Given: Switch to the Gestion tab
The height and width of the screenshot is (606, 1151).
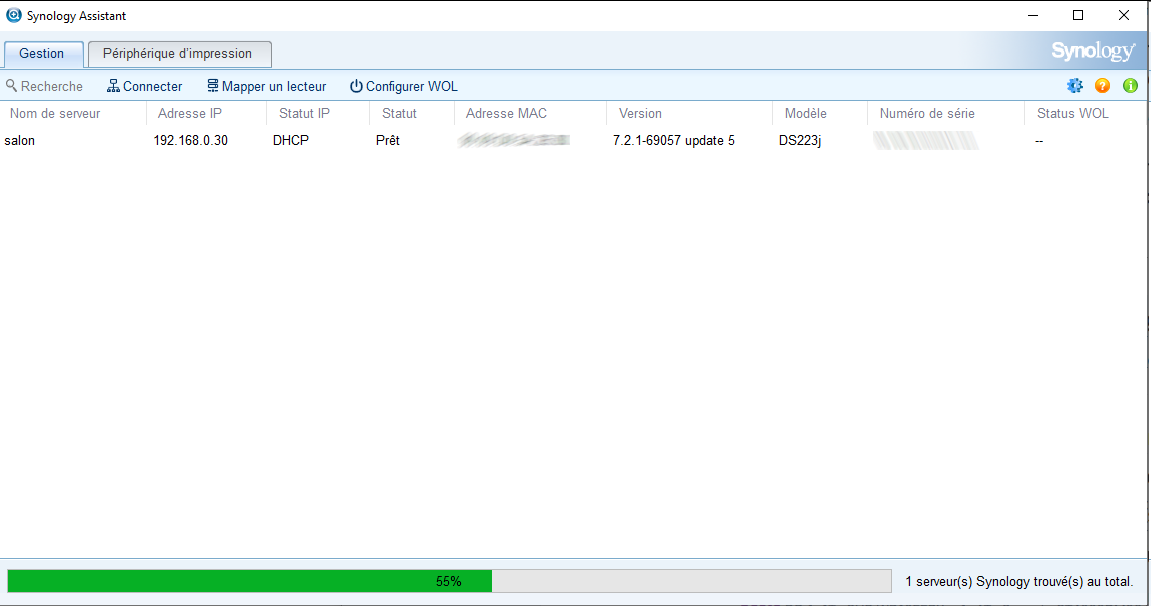Looking at the screenshot, I should click(43, 54).
